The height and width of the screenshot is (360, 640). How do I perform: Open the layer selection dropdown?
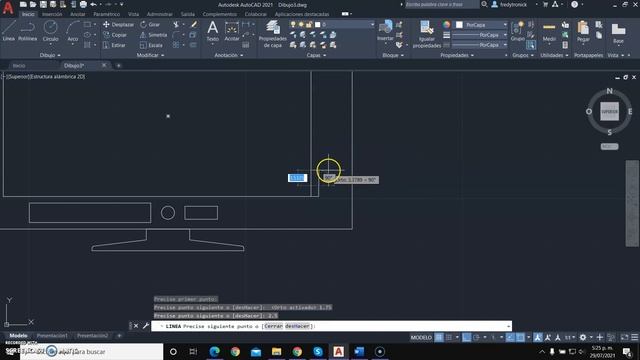pyautogui.click(x=371, y=24)
